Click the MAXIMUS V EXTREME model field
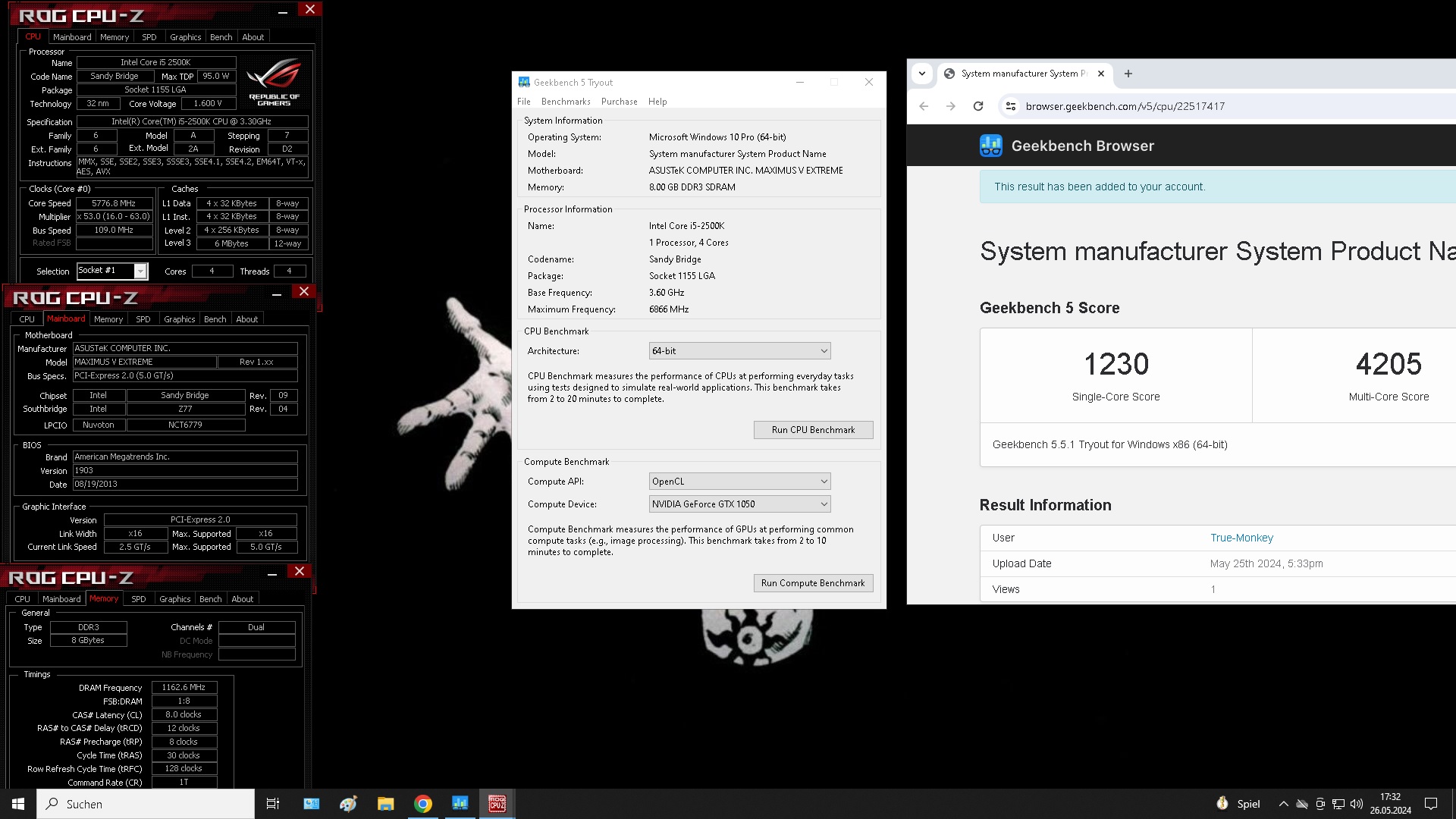 pos(144,362)
